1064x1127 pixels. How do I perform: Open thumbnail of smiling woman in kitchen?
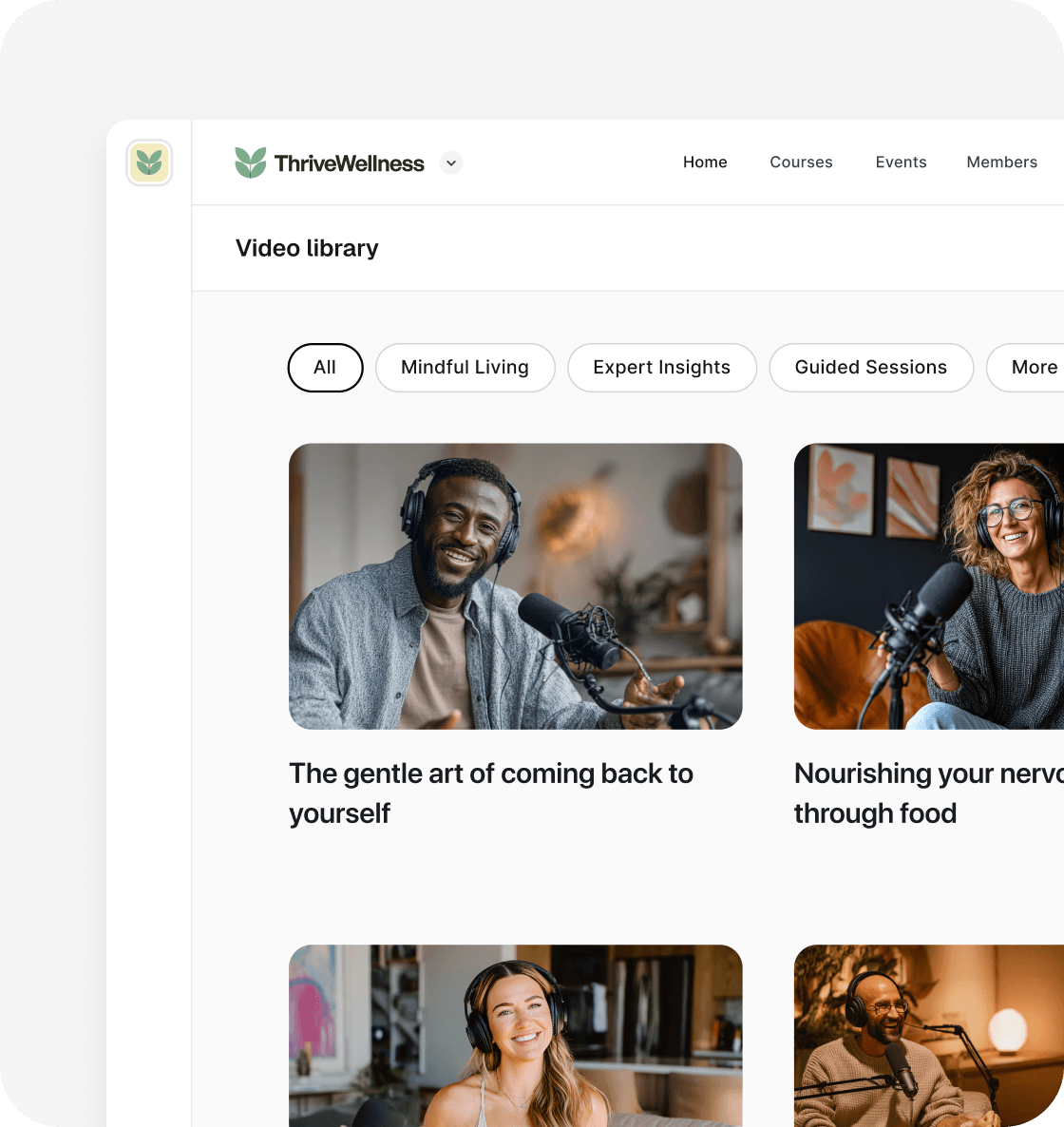(x=515, y=1036)
